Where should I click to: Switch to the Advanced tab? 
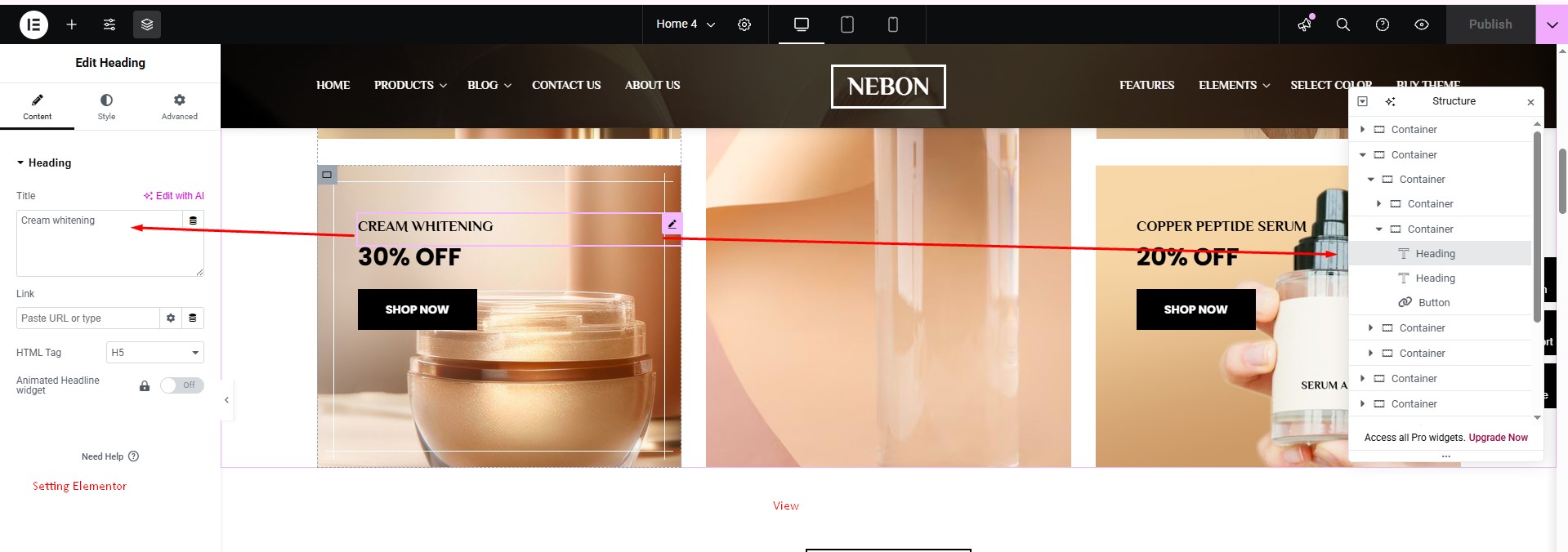point(179,106)
